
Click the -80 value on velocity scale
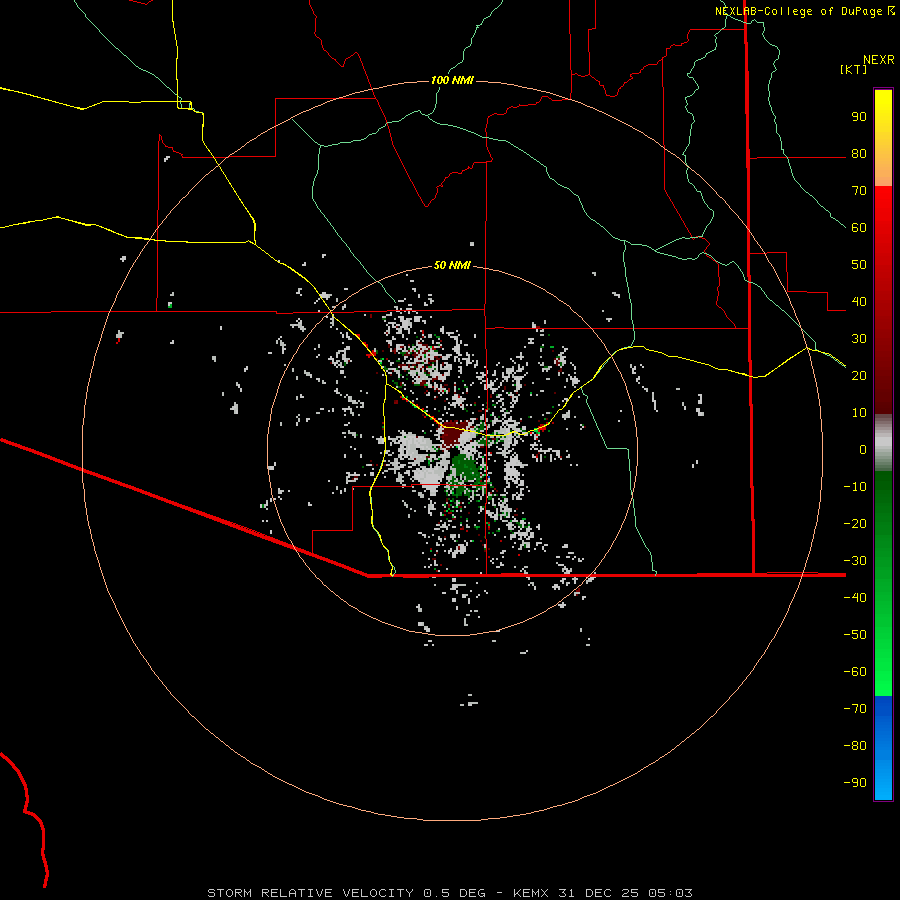click(855, 746)
